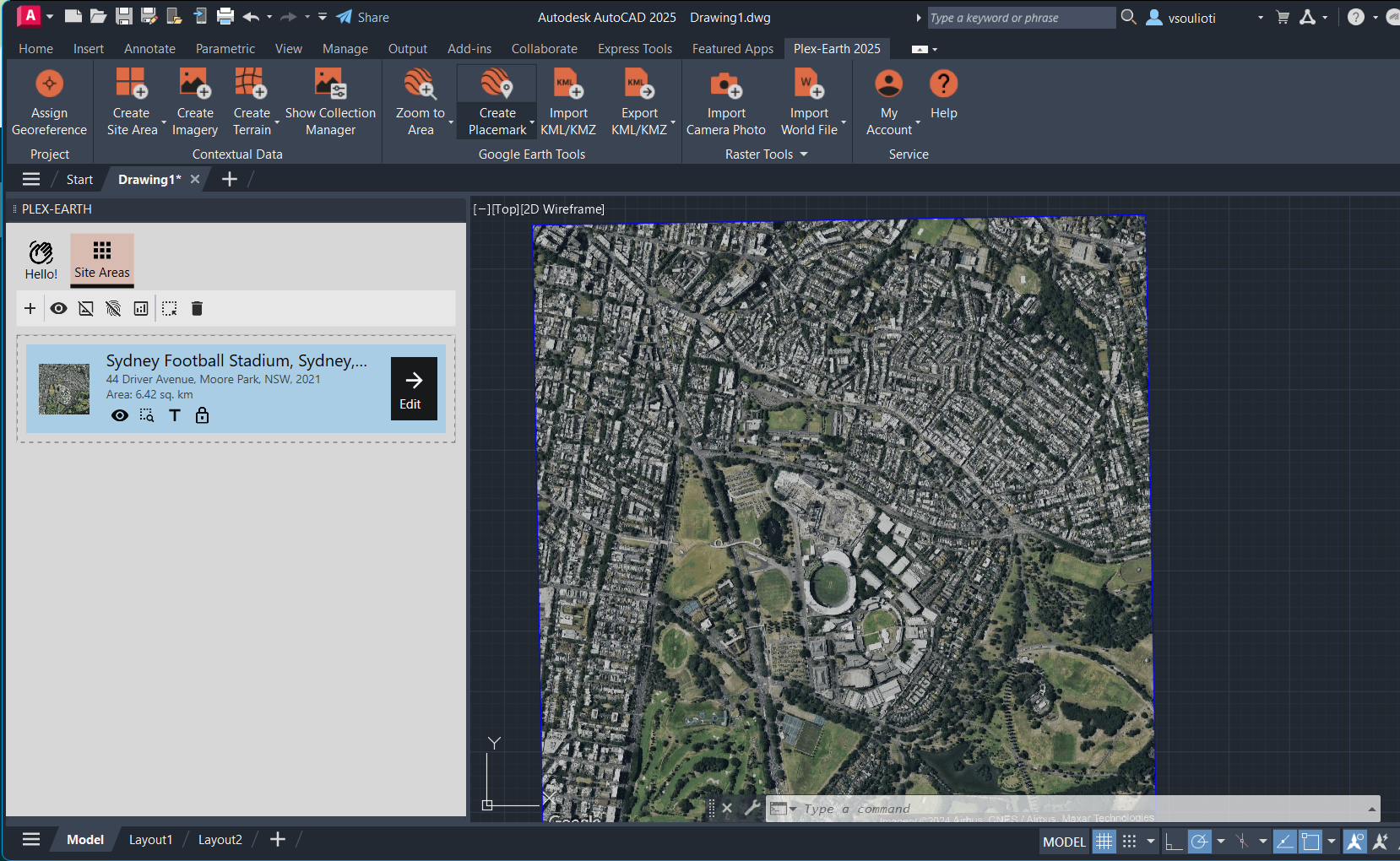Viewport: 1400px width, 861px height.
Task: Open the search magnifier beside keyword box
Action: (x=1128, y=17)
